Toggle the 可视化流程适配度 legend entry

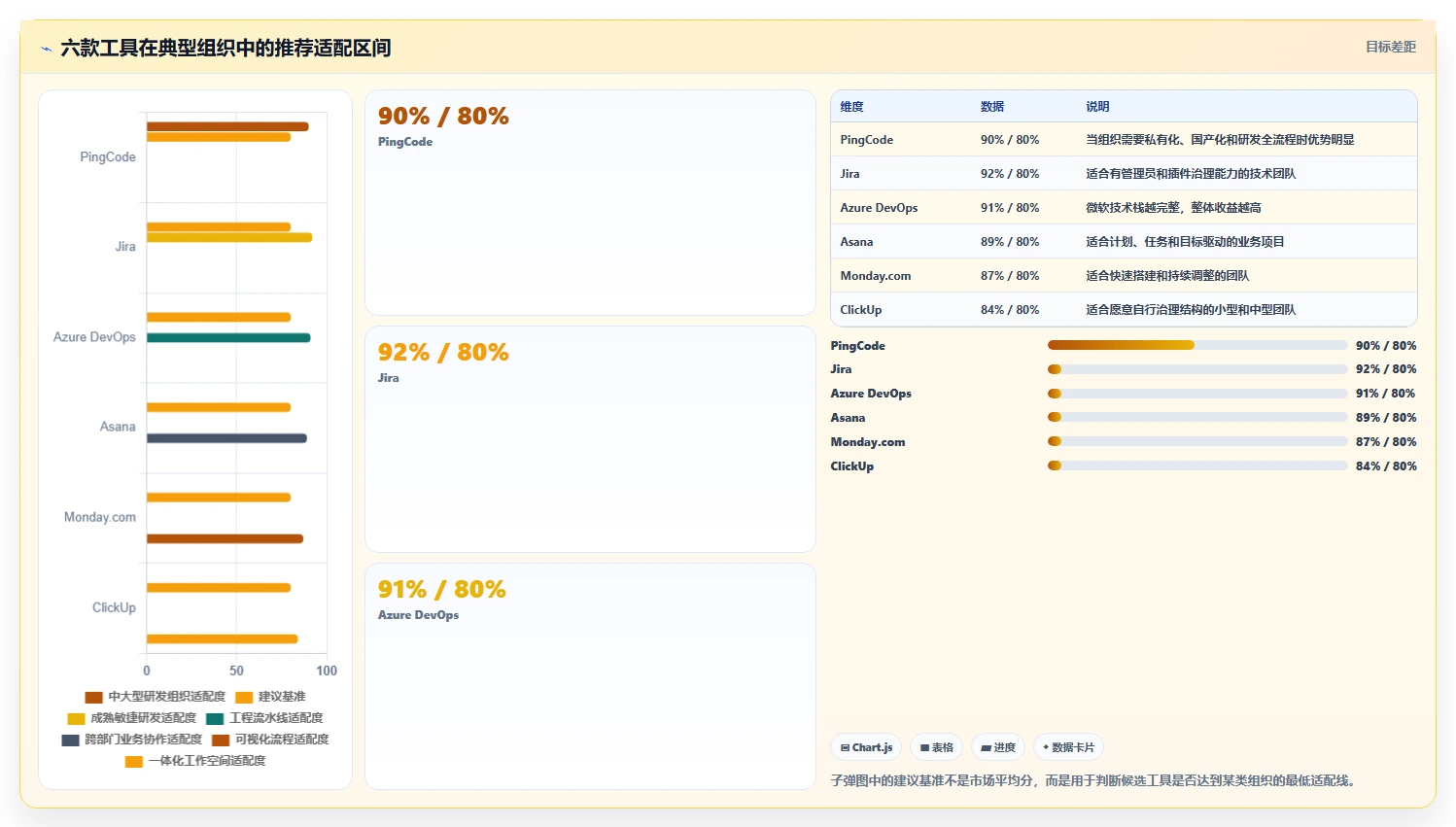[x=270, y=740]
